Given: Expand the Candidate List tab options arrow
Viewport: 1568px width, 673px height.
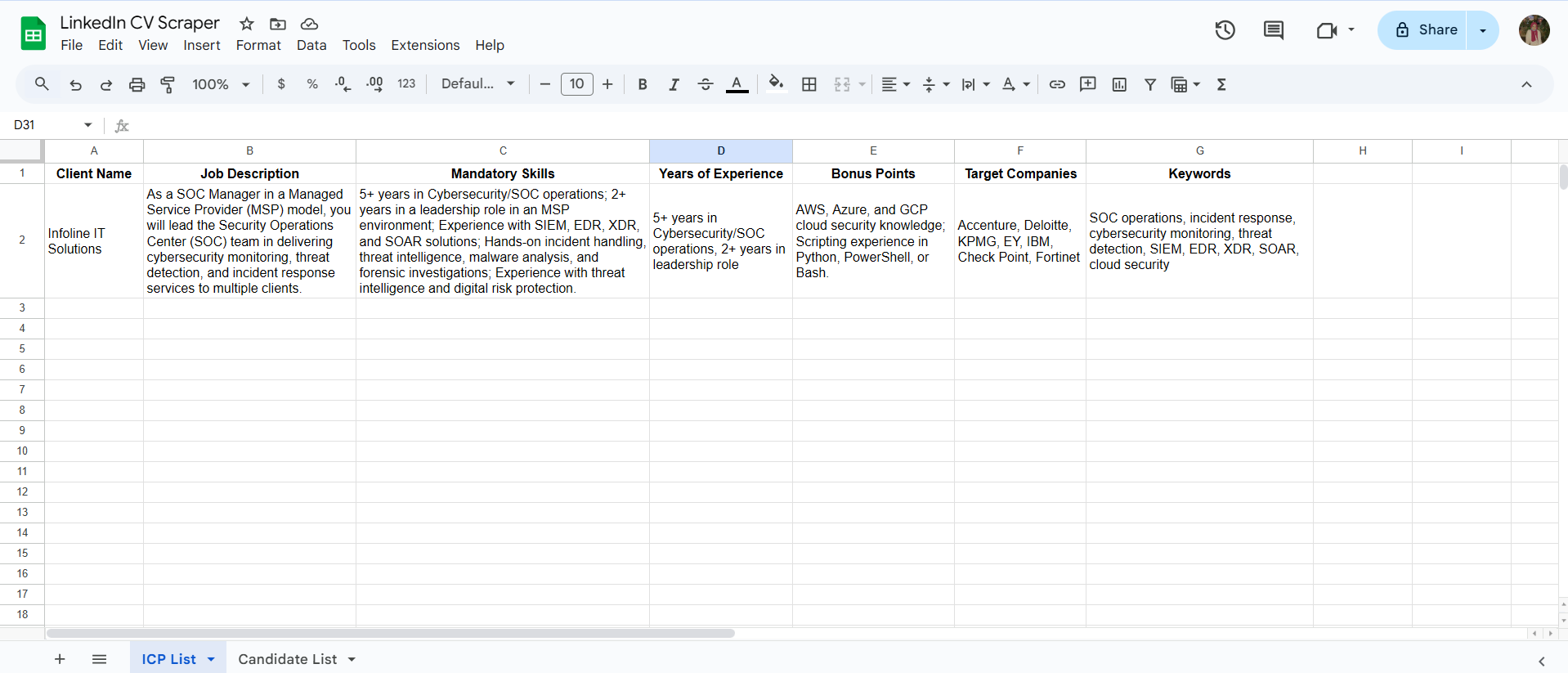Looking at the screenshot, I should tap(352, 659).
